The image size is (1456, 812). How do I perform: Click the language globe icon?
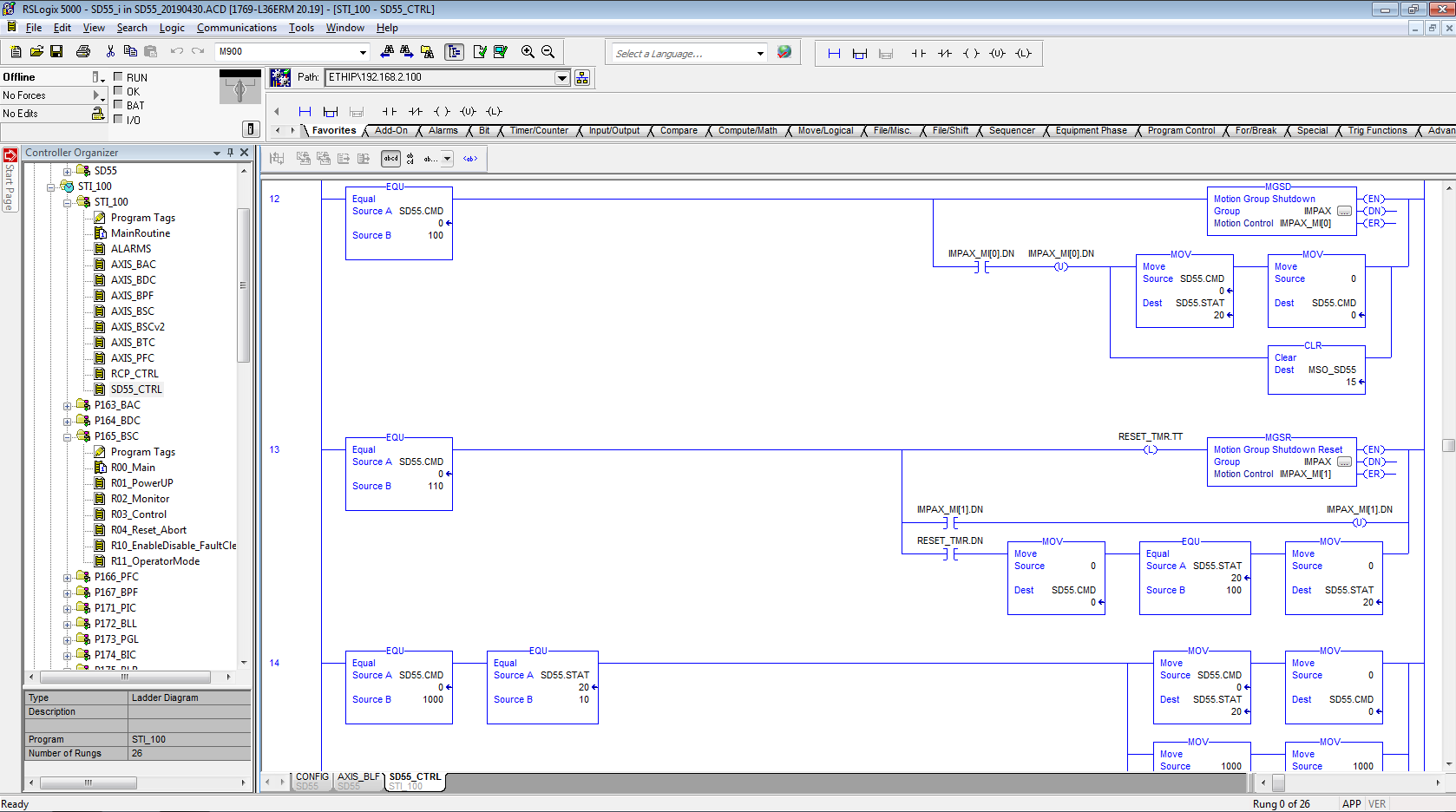point(784,52)
